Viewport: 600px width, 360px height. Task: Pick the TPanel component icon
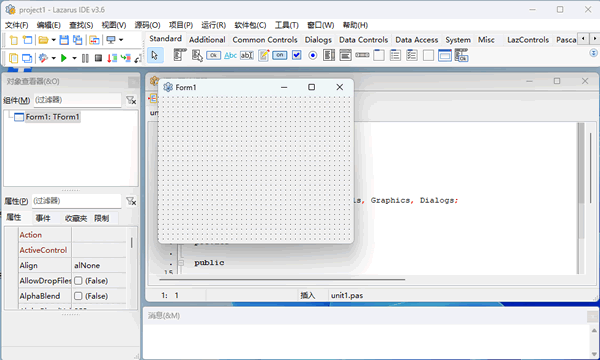(428, 55)
